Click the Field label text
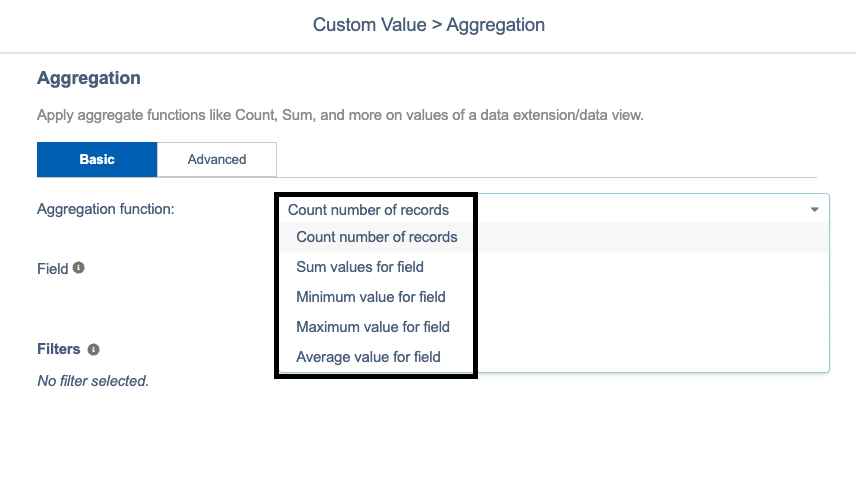The height and width of the screenshot is (481, 856). [x=52, y=269]
